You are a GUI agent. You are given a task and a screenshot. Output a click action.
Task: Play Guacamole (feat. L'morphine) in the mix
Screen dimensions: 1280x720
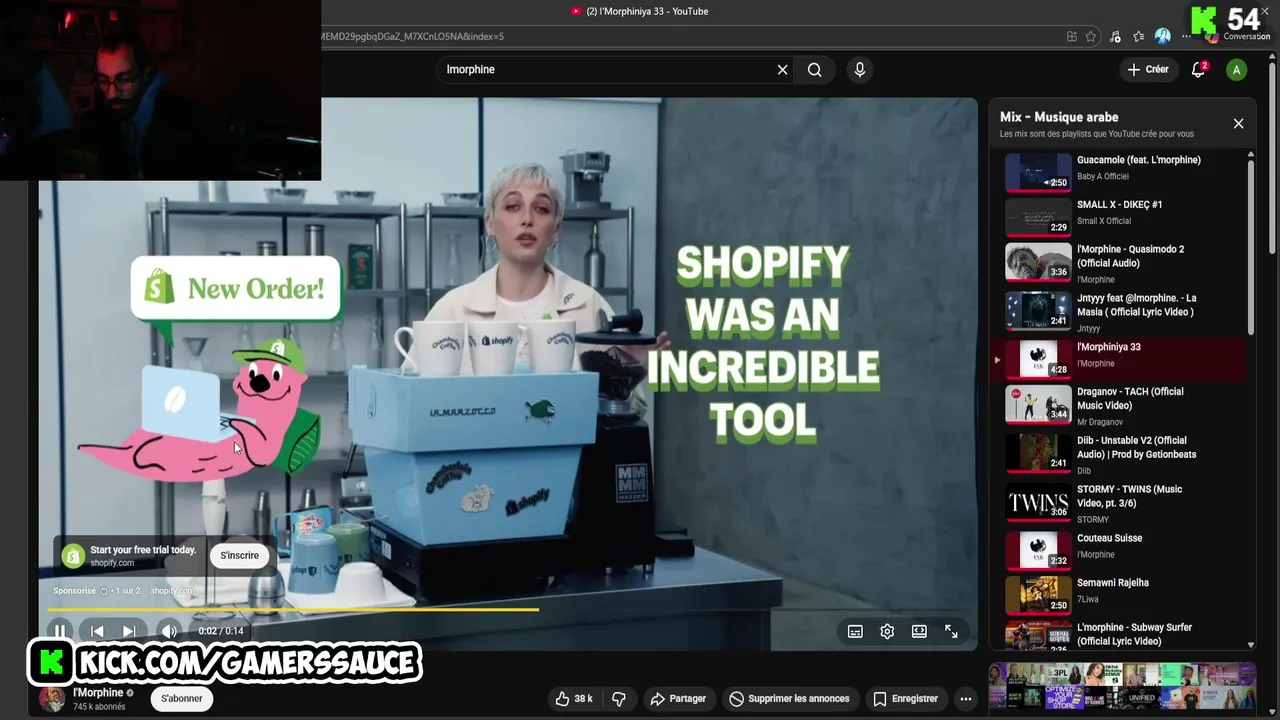tap(1125, 172)
